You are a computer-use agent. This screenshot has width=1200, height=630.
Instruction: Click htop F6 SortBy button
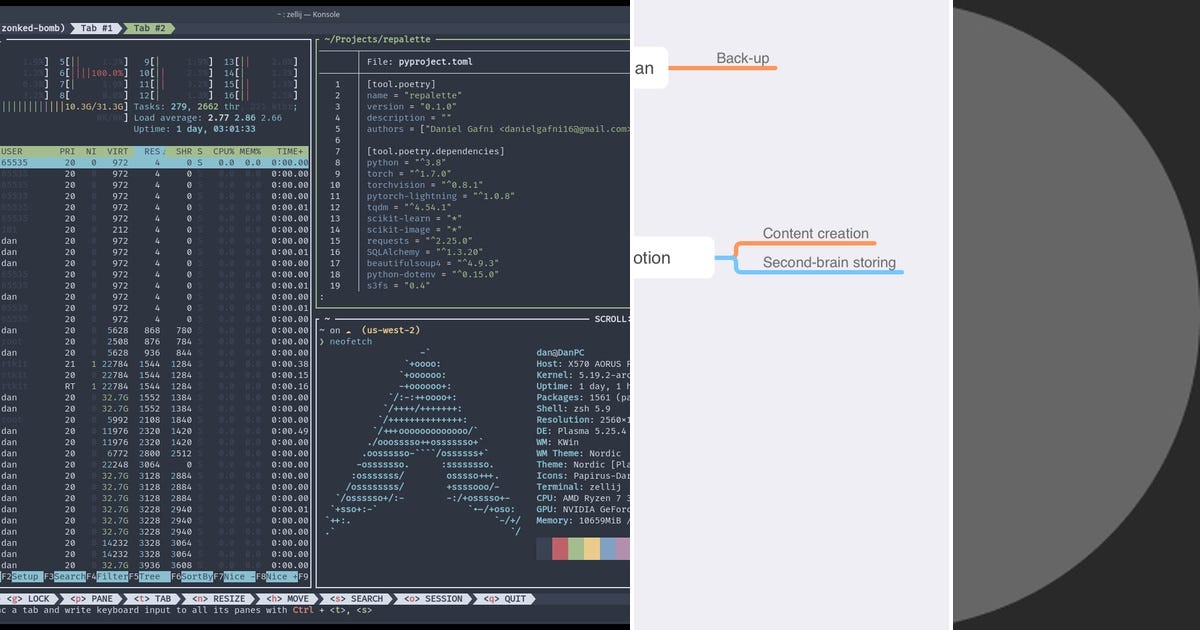click(191, 577)
